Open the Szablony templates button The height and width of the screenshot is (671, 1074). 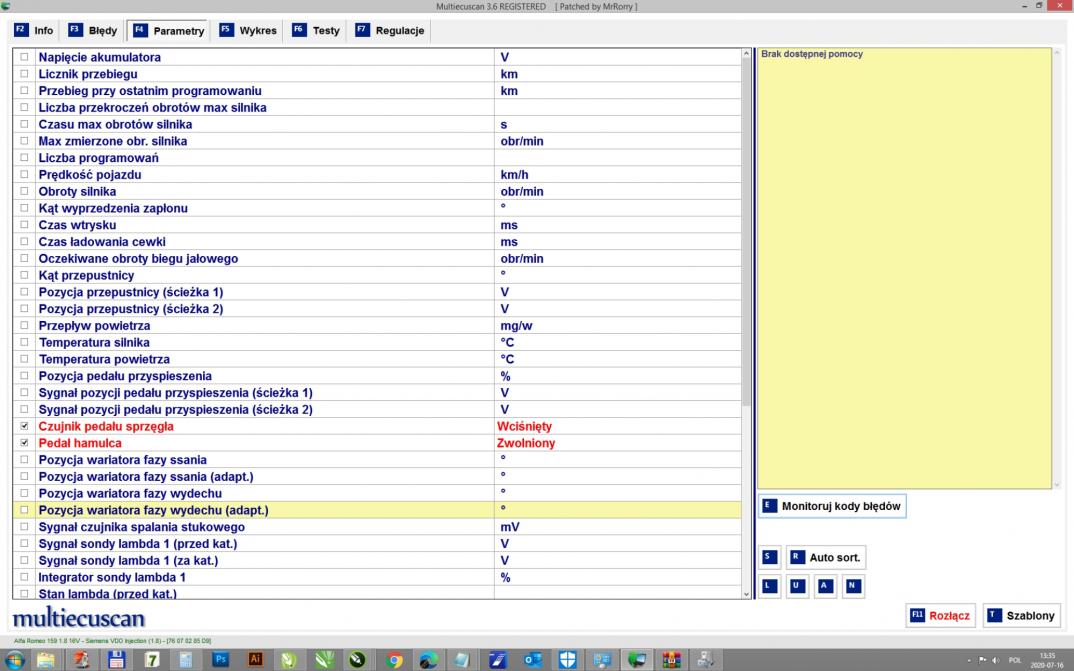pyautogui.click(x=1021, y=616)
